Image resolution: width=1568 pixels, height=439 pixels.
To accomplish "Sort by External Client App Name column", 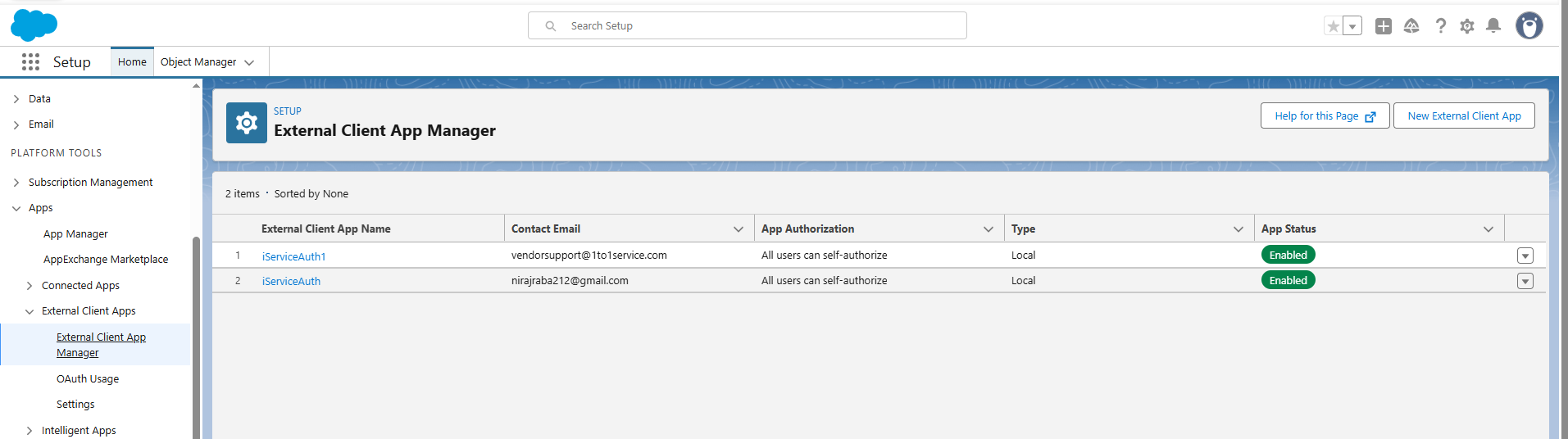I will pyautogui.click(x=326, y=229).
